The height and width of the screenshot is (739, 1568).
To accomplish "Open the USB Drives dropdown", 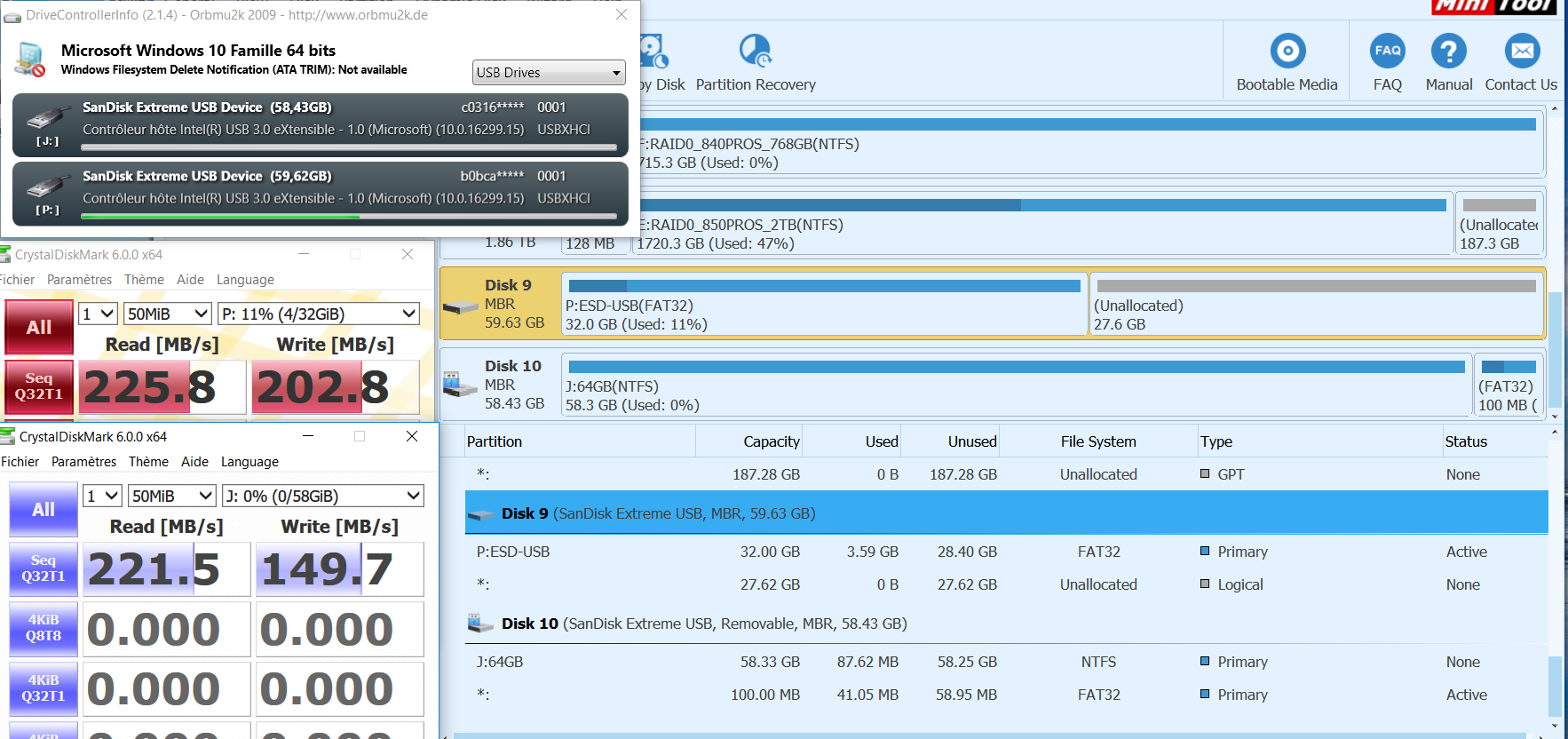I will (549, 73).
